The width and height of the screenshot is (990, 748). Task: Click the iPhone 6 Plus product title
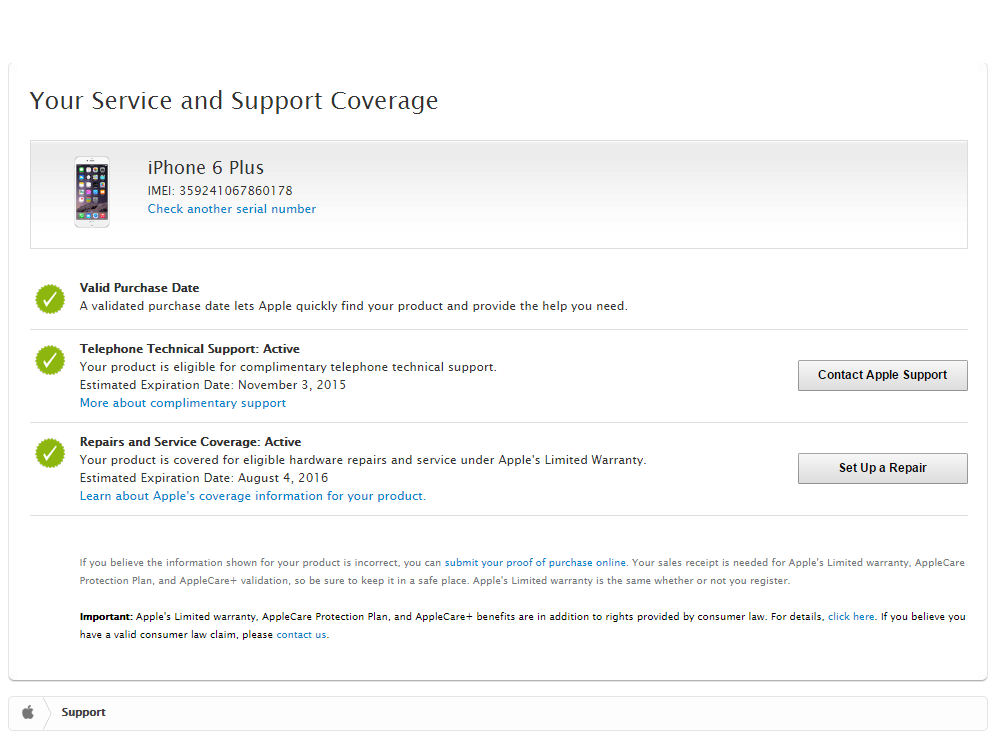click(206, 168)
